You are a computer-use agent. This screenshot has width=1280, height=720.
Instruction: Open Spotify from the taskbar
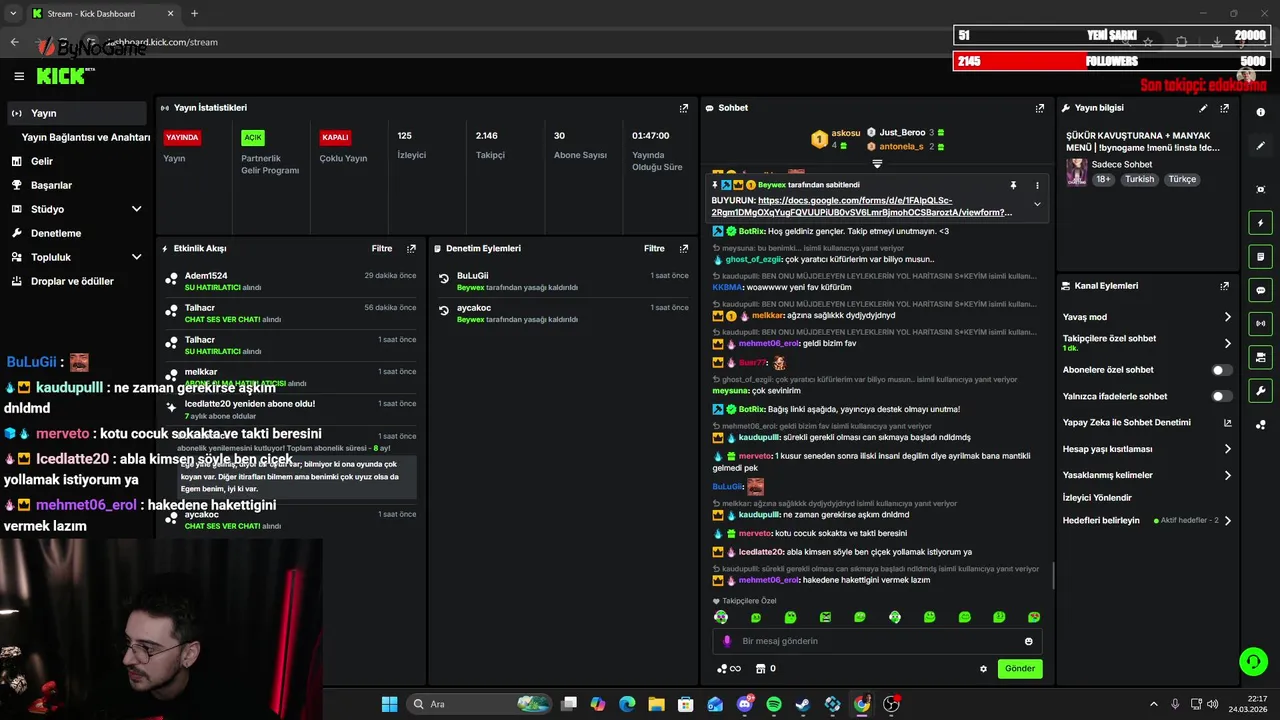(x=774, y=704)
